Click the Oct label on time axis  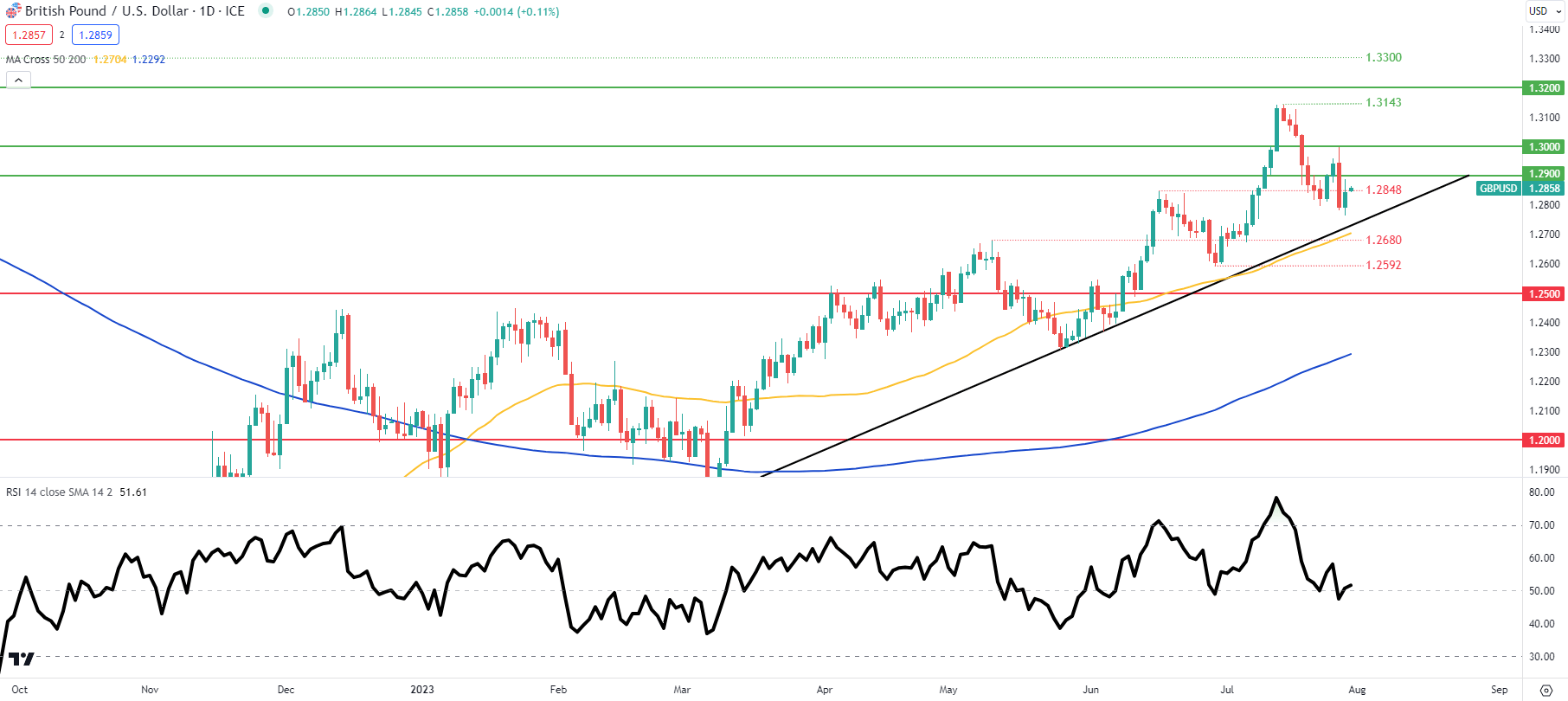pyautogui.click(x=20, y=690)
